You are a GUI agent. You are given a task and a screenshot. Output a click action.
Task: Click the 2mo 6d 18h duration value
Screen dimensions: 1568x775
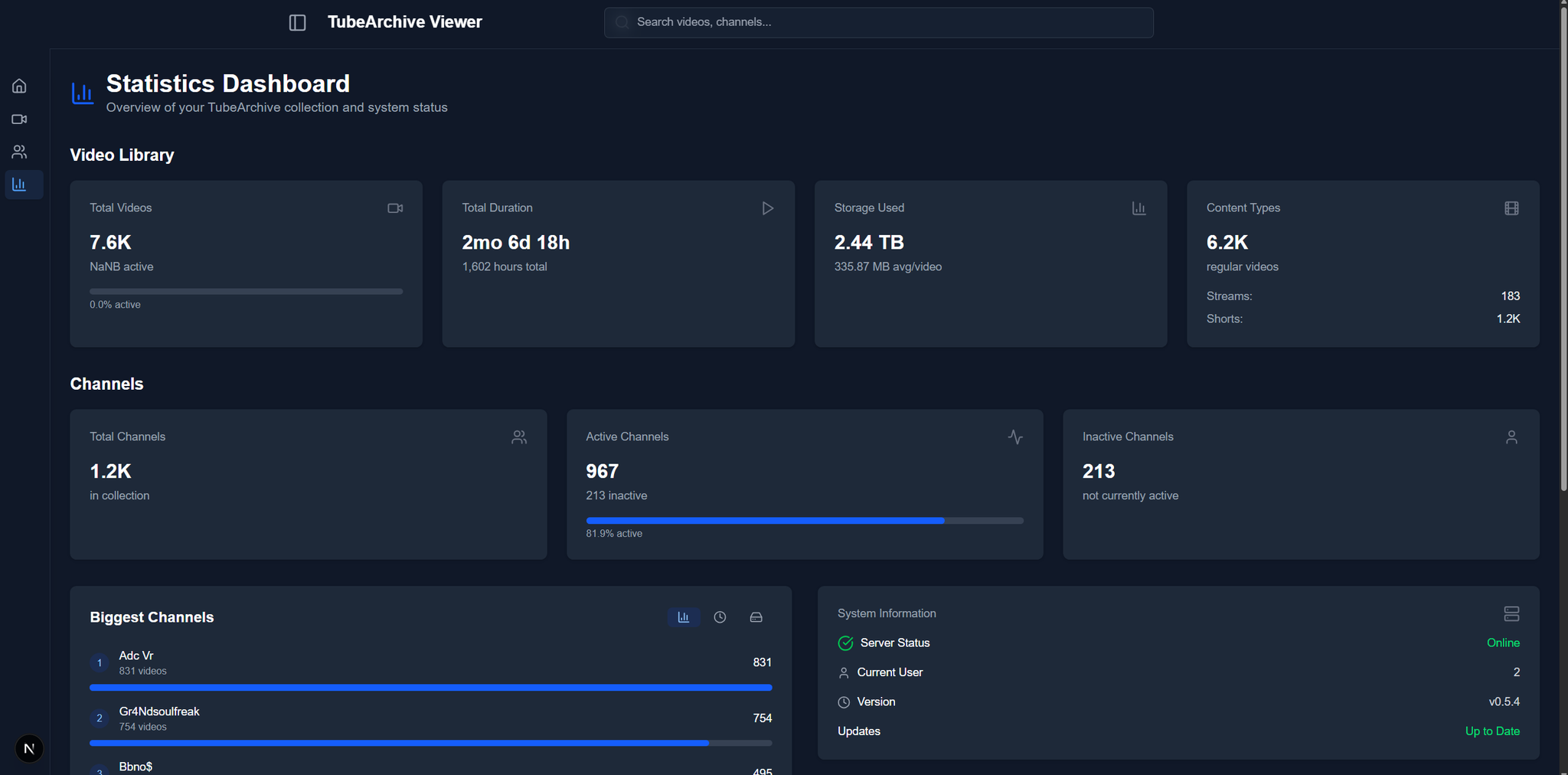tap(516, 243)
